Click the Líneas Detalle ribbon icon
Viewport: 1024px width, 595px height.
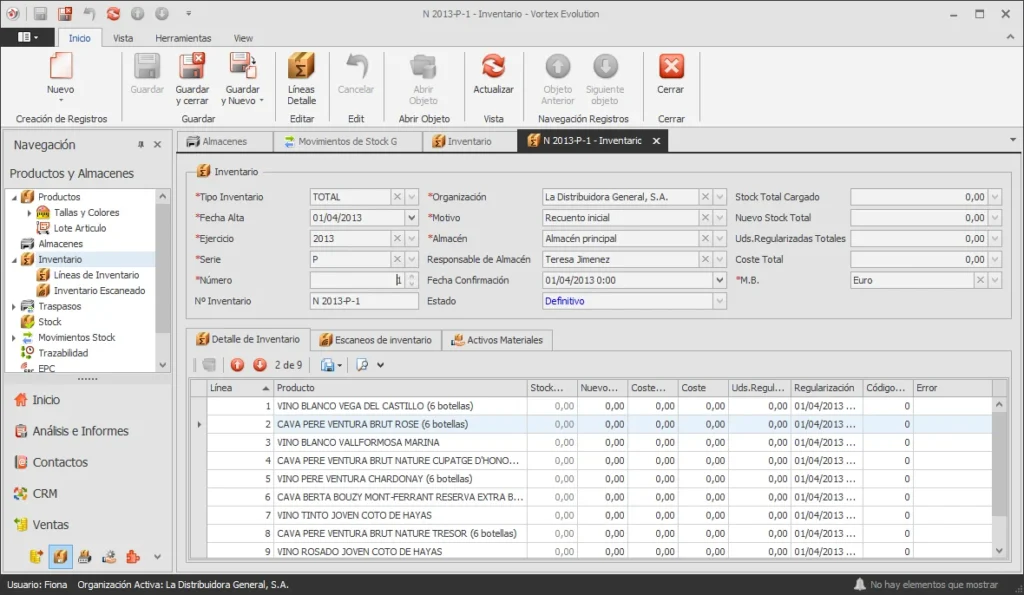click(301, 67)
